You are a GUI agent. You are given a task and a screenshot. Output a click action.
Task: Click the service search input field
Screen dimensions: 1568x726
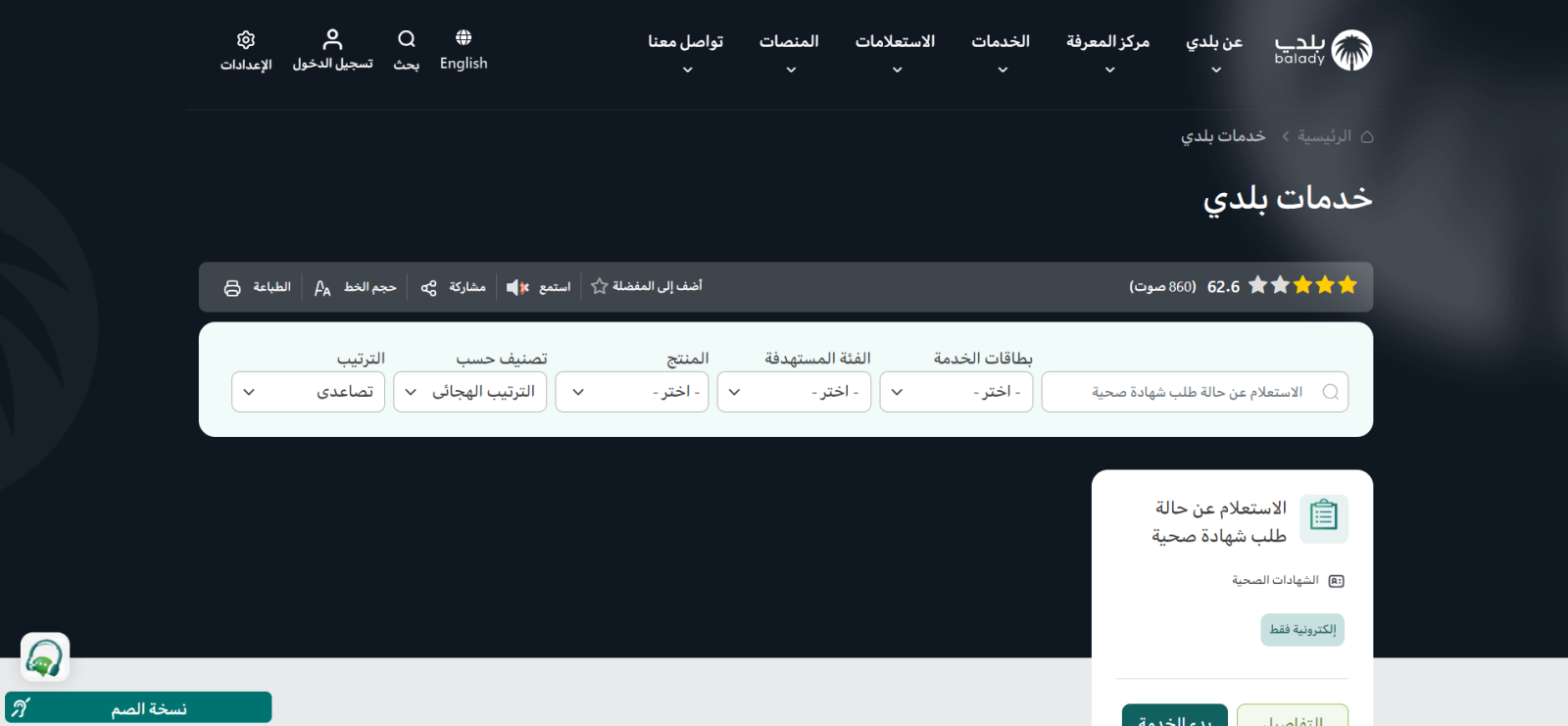(1195, 392)
